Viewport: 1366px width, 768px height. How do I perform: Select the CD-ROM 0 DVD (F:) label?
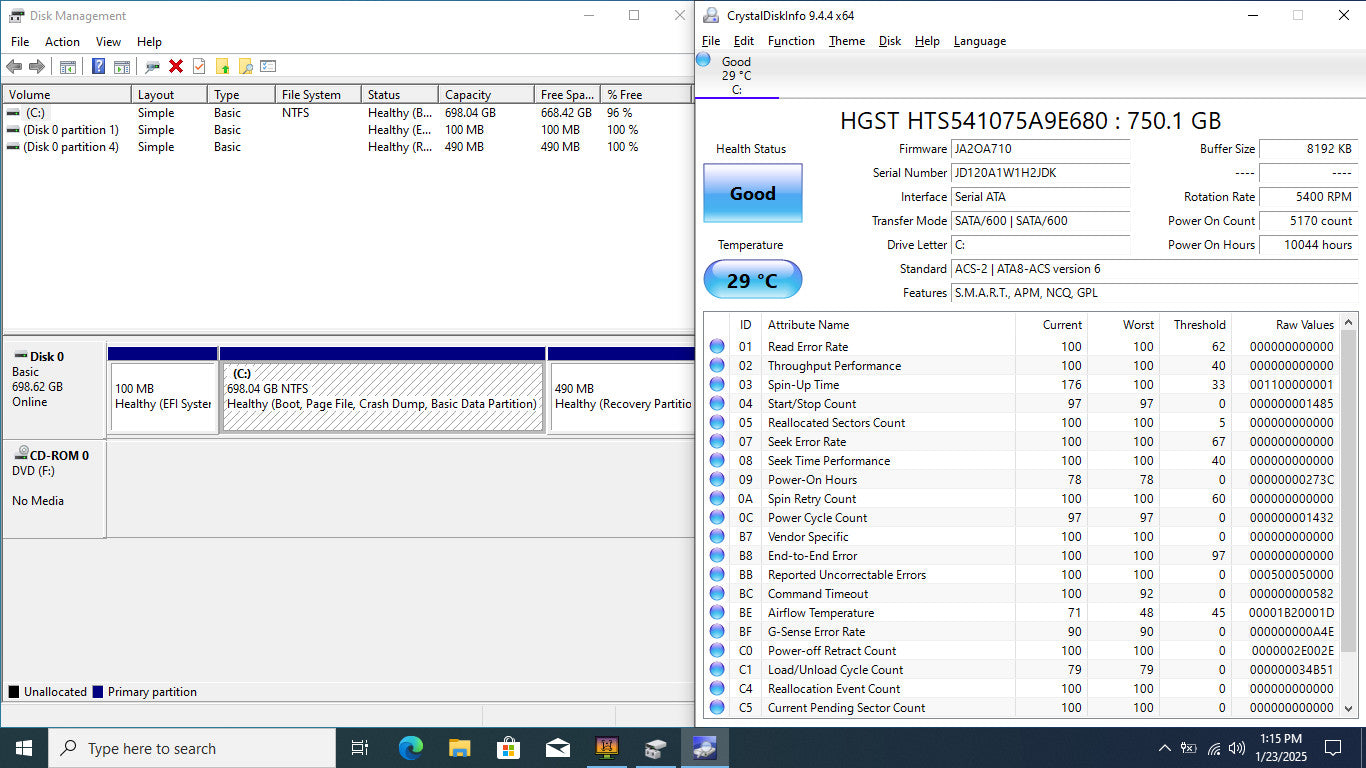coord(54,489)
